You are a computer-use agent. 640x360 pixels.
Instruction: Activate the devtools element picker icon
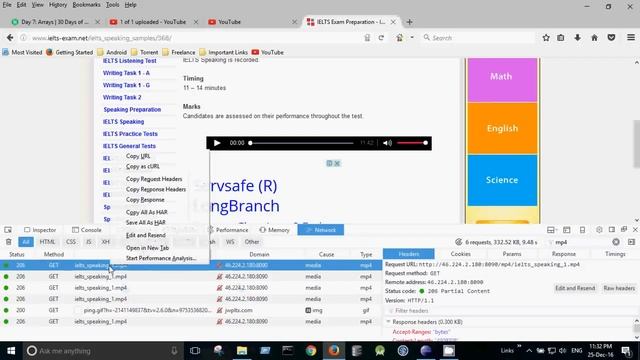[8, 230]
